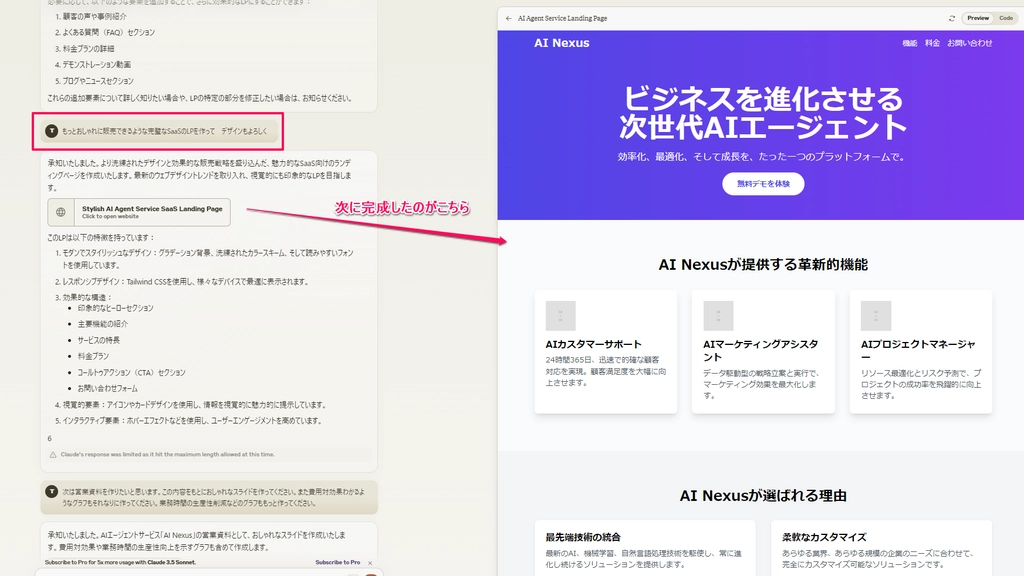Click bullet コールトゥアクション（CTA）セクション

pos(131,372)
